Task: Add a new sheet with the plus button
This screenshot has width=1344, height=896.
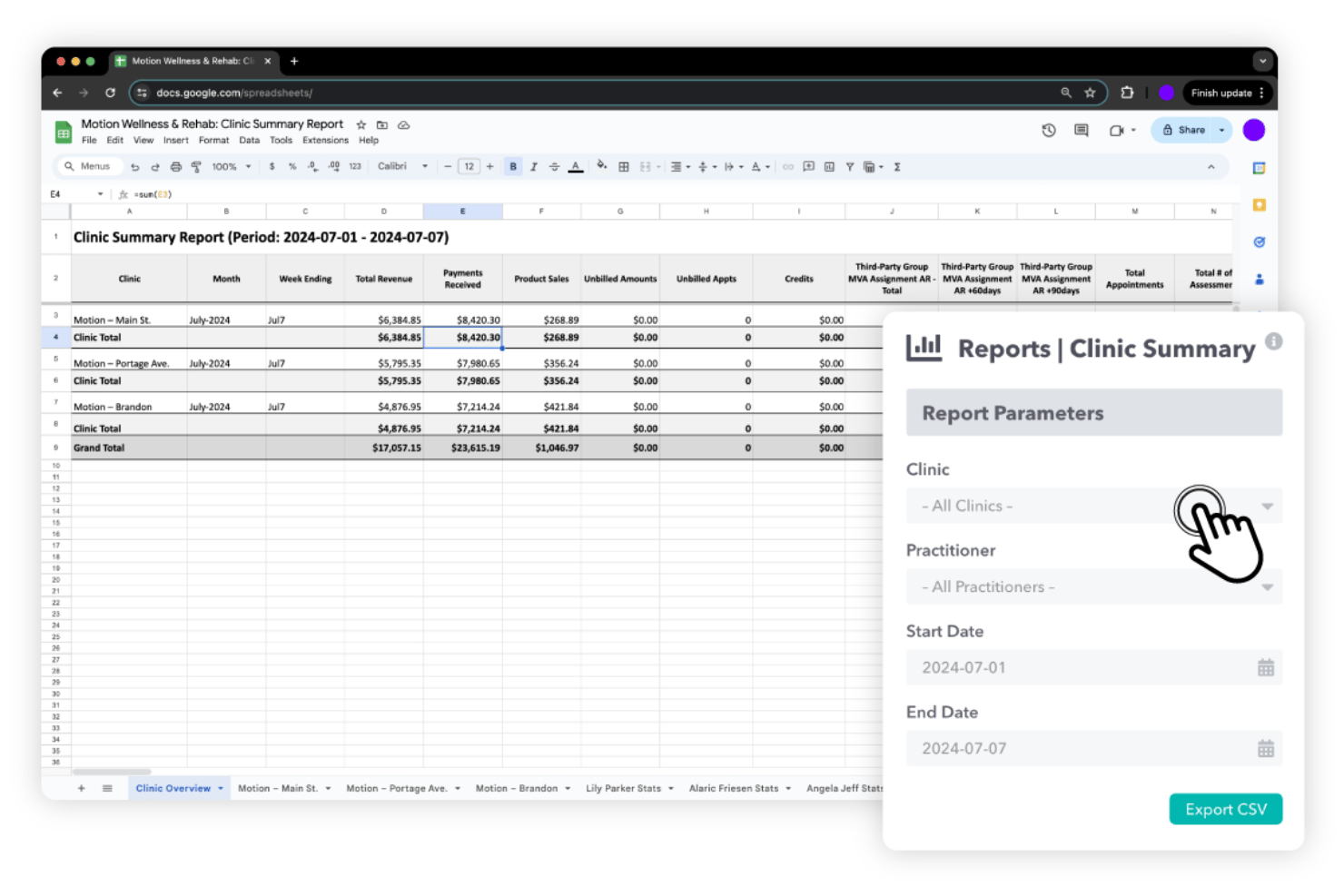Action: coord(82,789)
